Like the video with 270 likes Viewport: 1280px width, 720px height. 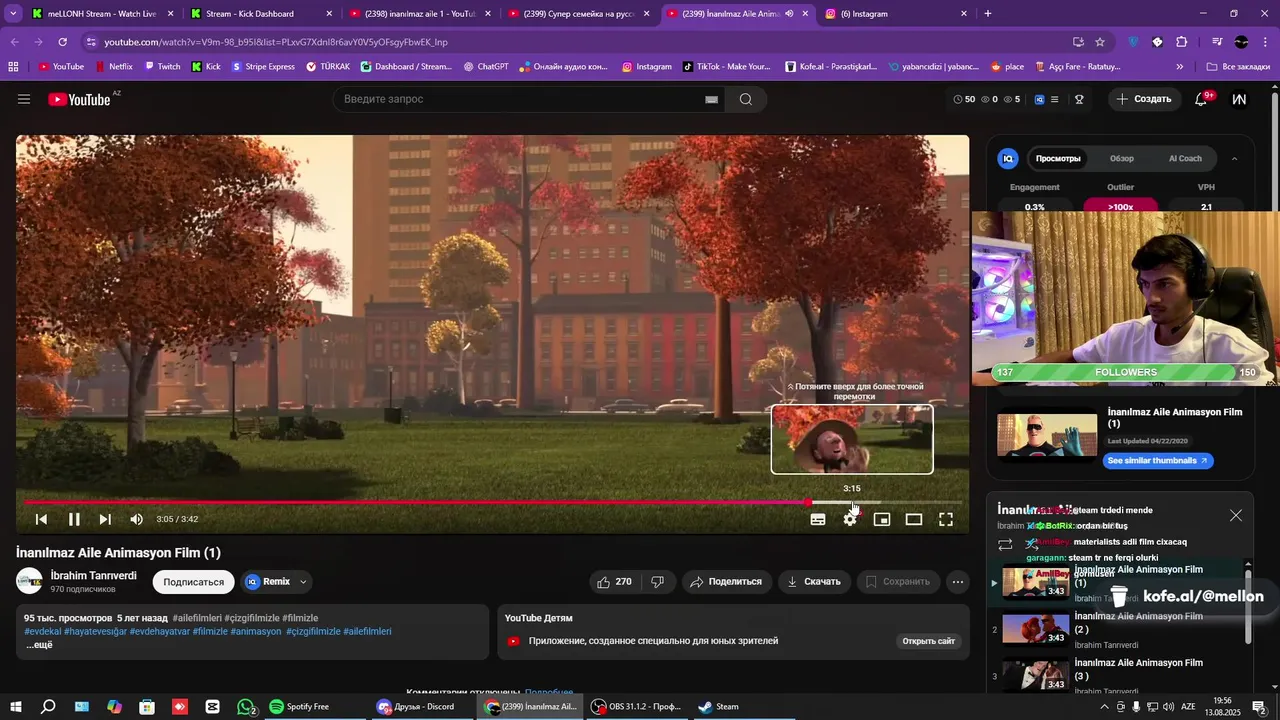pos(614,581)
